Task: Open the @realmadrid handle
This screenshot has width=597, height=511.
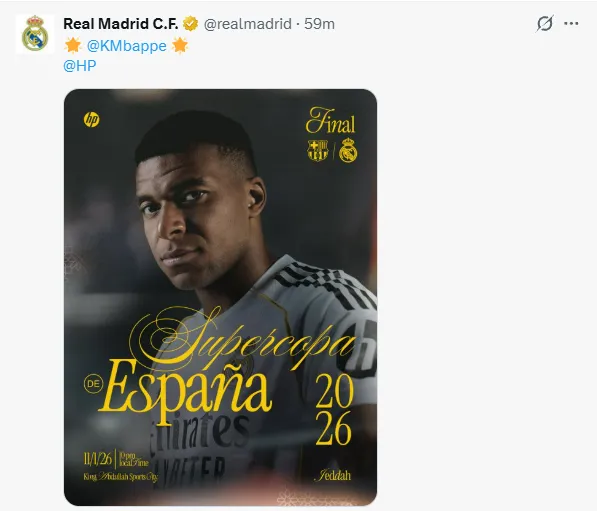Action: tap(248, 24)
